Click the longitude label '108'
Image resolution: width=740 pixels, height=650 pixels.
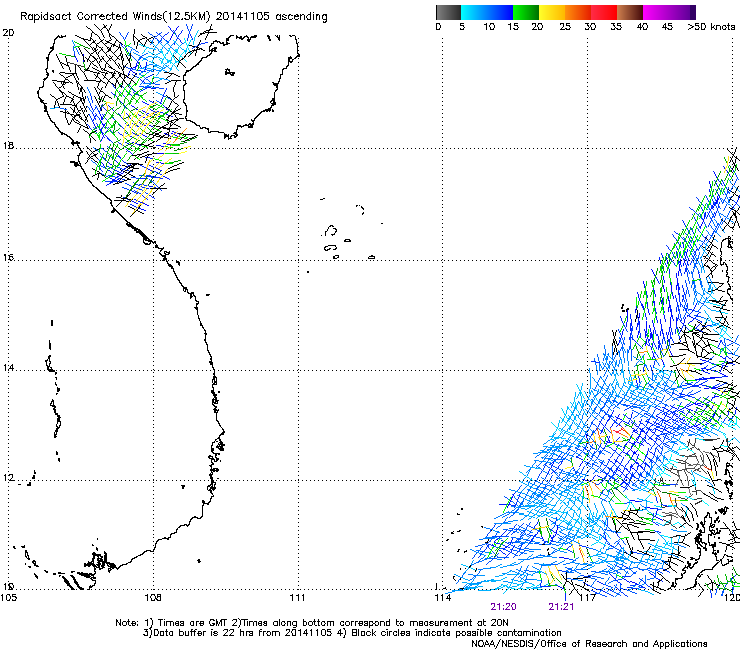click(153, 598)
